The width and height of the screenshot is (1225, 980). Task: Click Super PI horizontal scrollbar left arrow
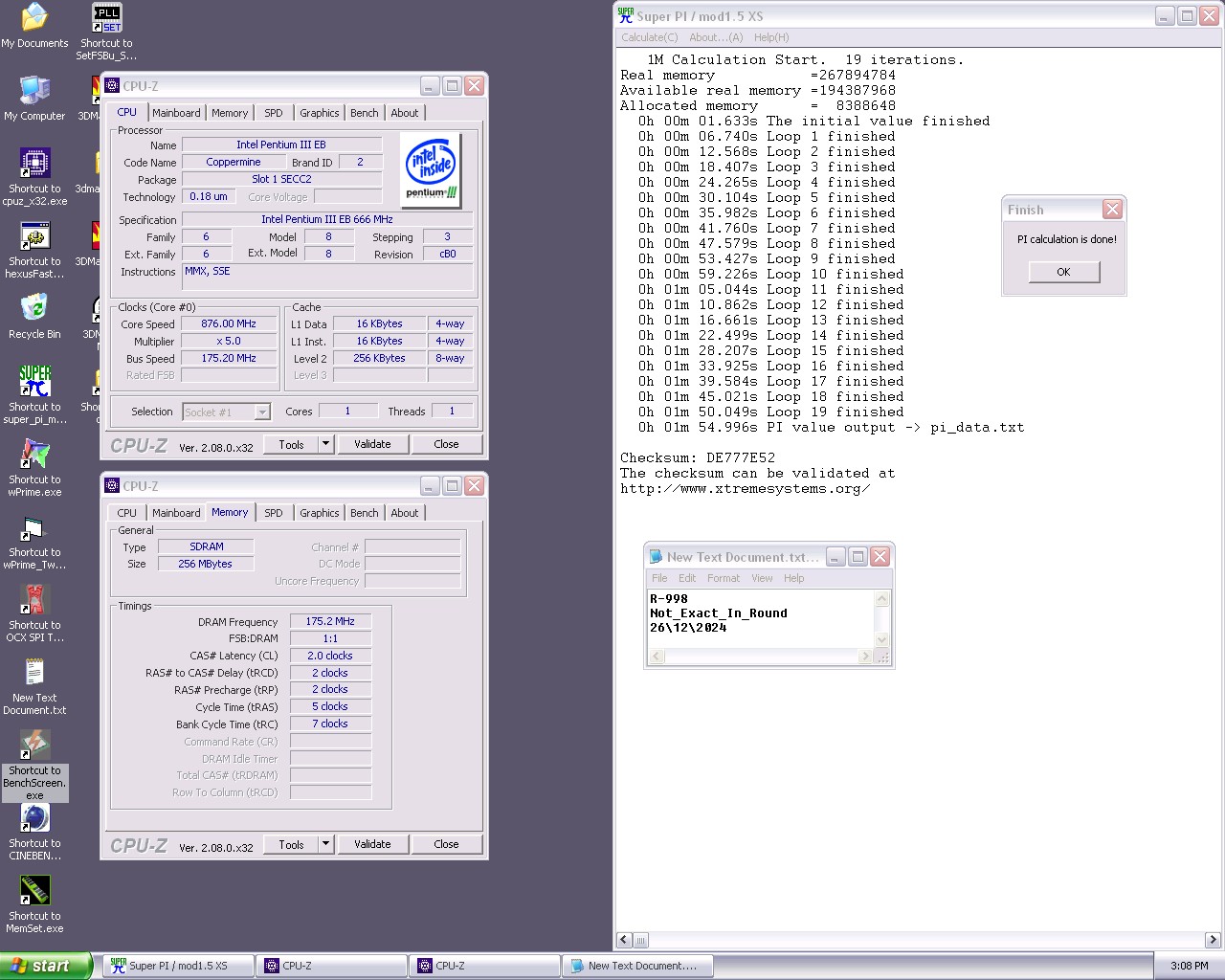624,940
